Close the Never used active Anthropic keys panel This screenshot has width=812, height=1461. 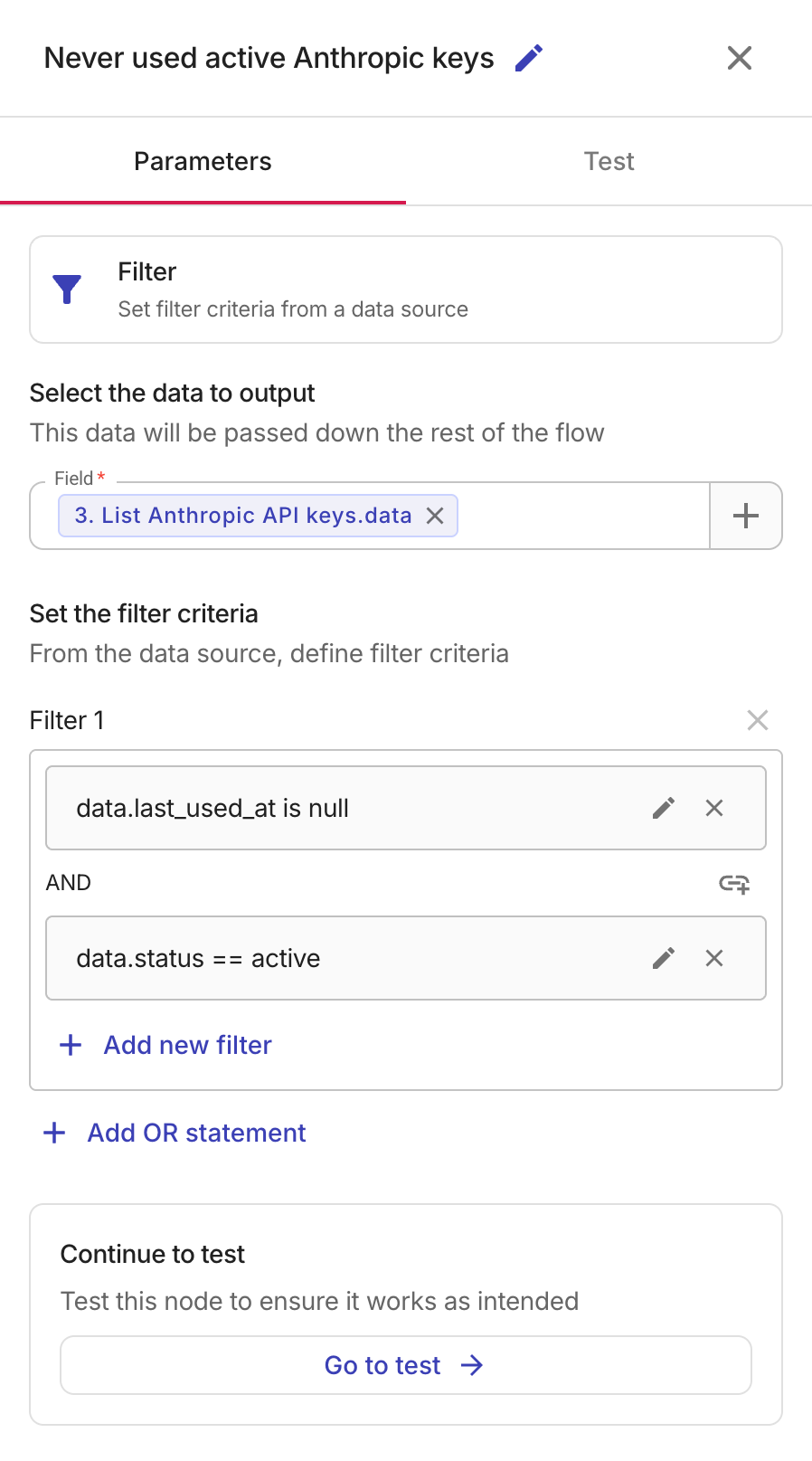click(x=740, y=58)
